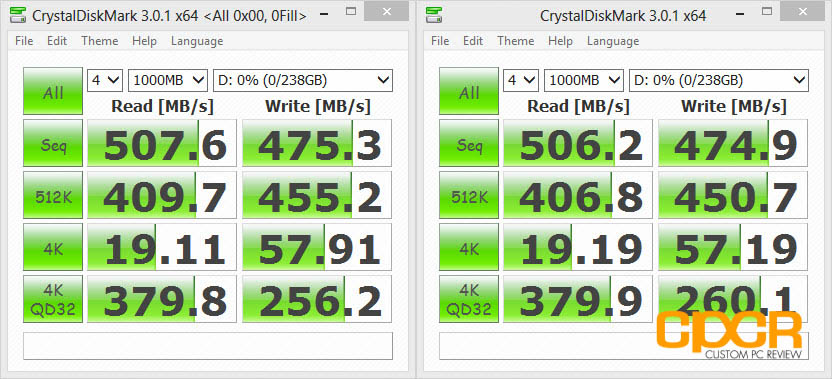The image size is (832, 379).
Task: Open Help menu in left window
Action: [x=144, y=41]
